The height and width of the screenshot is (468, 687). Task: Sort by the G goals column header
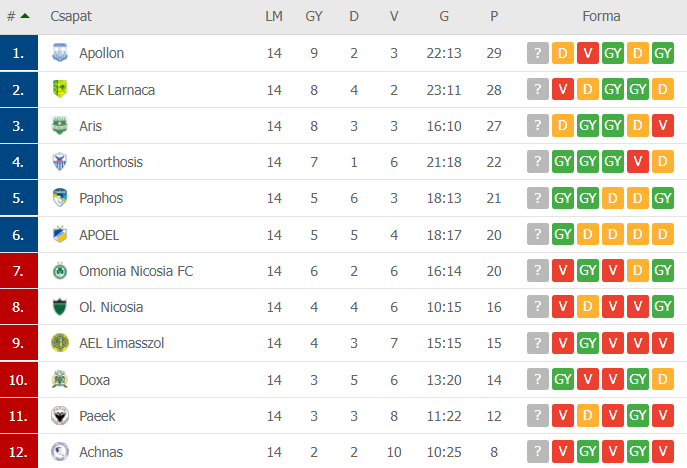coord(444,16)
